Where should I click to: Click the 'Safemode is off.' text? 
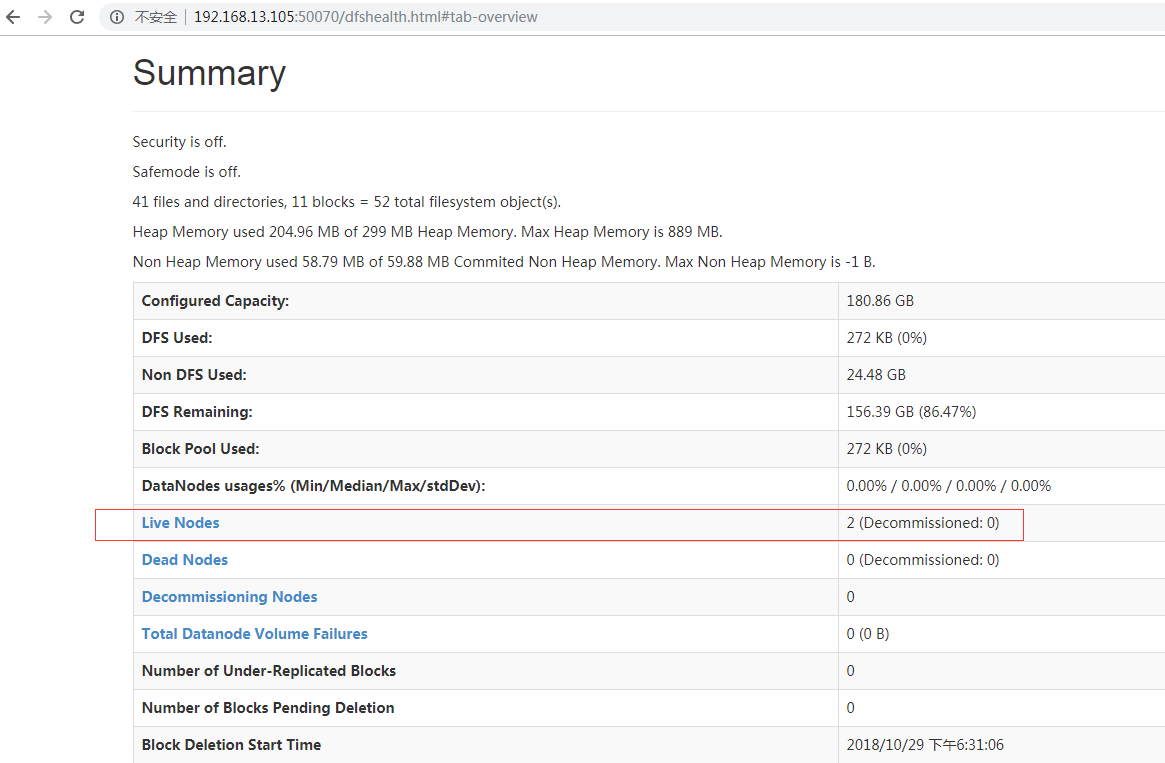[x=186, y=172]
